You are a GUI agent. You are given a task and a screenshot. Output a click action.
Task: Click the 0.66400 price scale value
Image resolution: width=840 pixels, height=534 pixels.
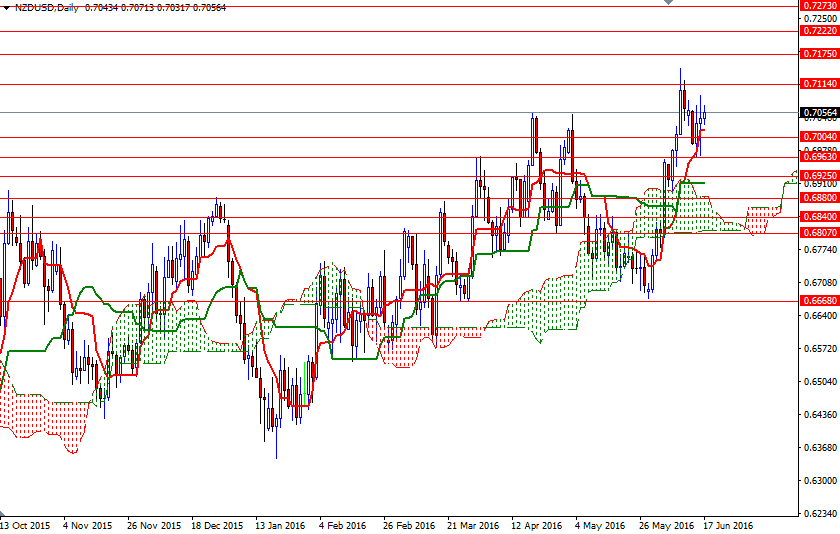coord(821,315)
